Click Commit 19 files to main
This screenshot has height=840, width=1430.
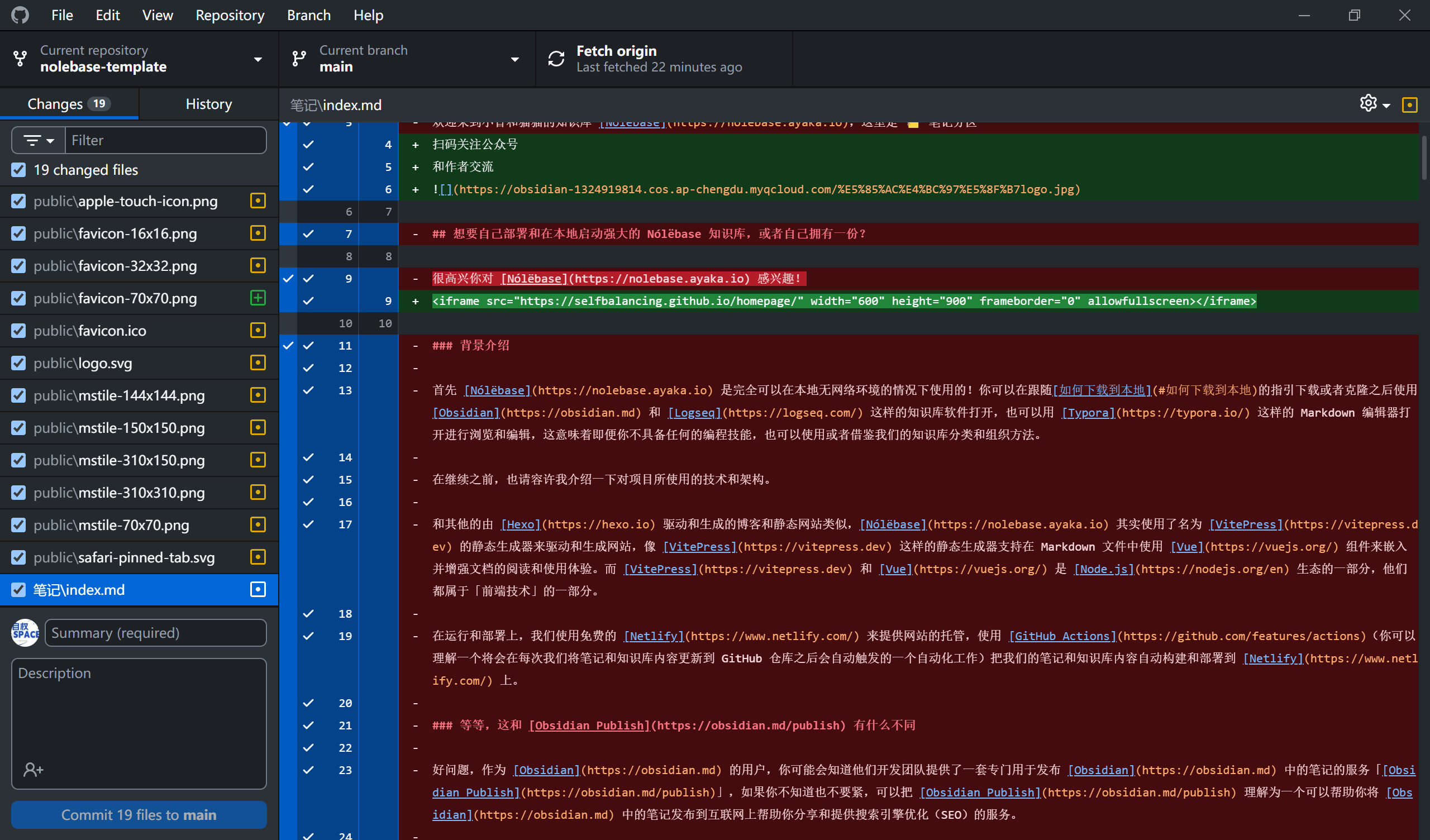pyautogui.click(x=139, y=814)
